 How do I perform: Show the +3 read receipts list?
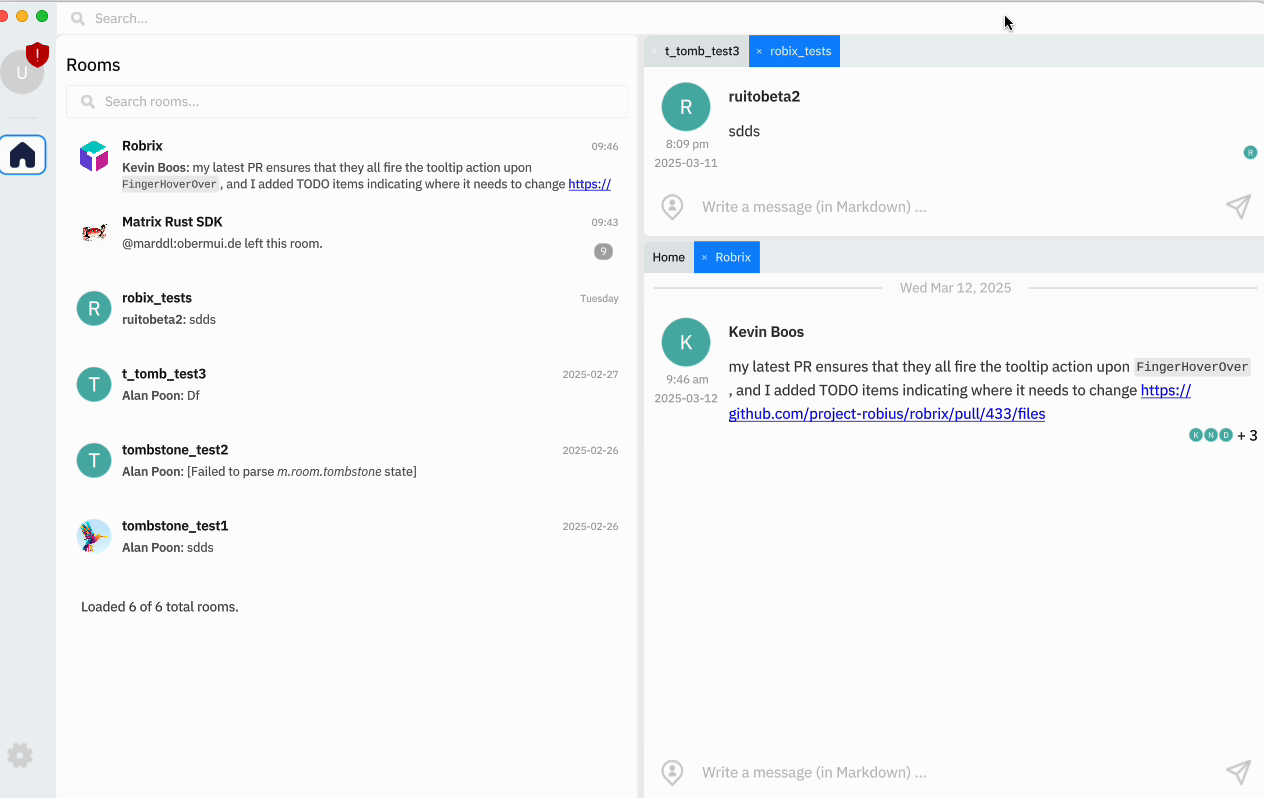click(x=1247, y=435)
